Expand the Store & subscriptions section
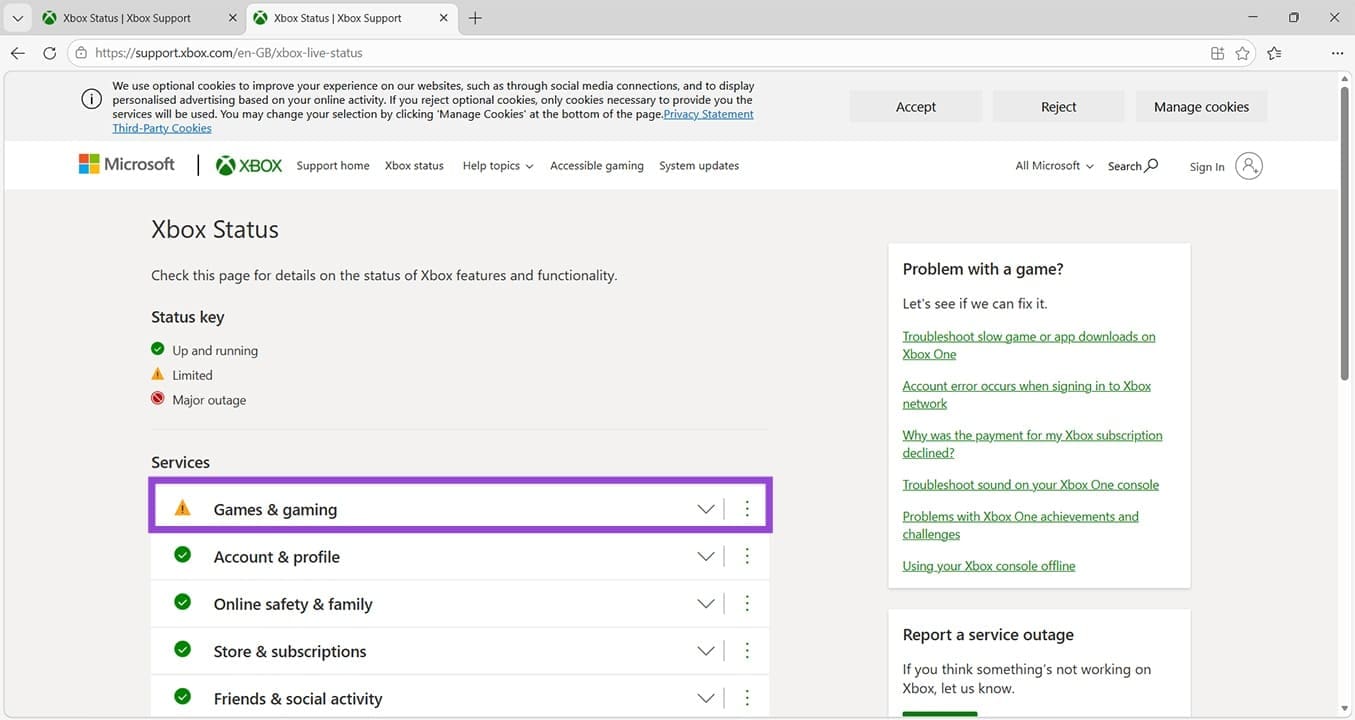1355x720 pixels. [706, 651]
